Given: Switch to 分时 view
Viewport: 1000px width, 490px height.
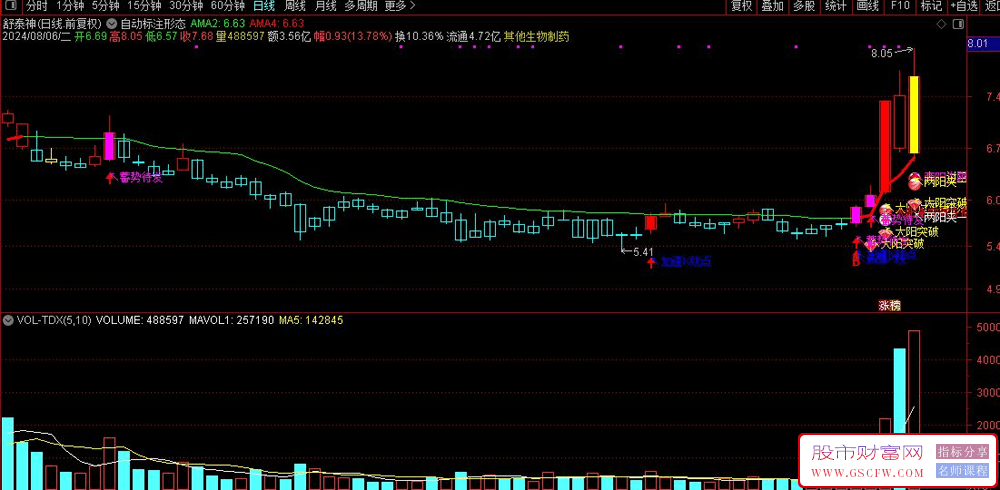Looking at the screenshot, I should [37, 6].
